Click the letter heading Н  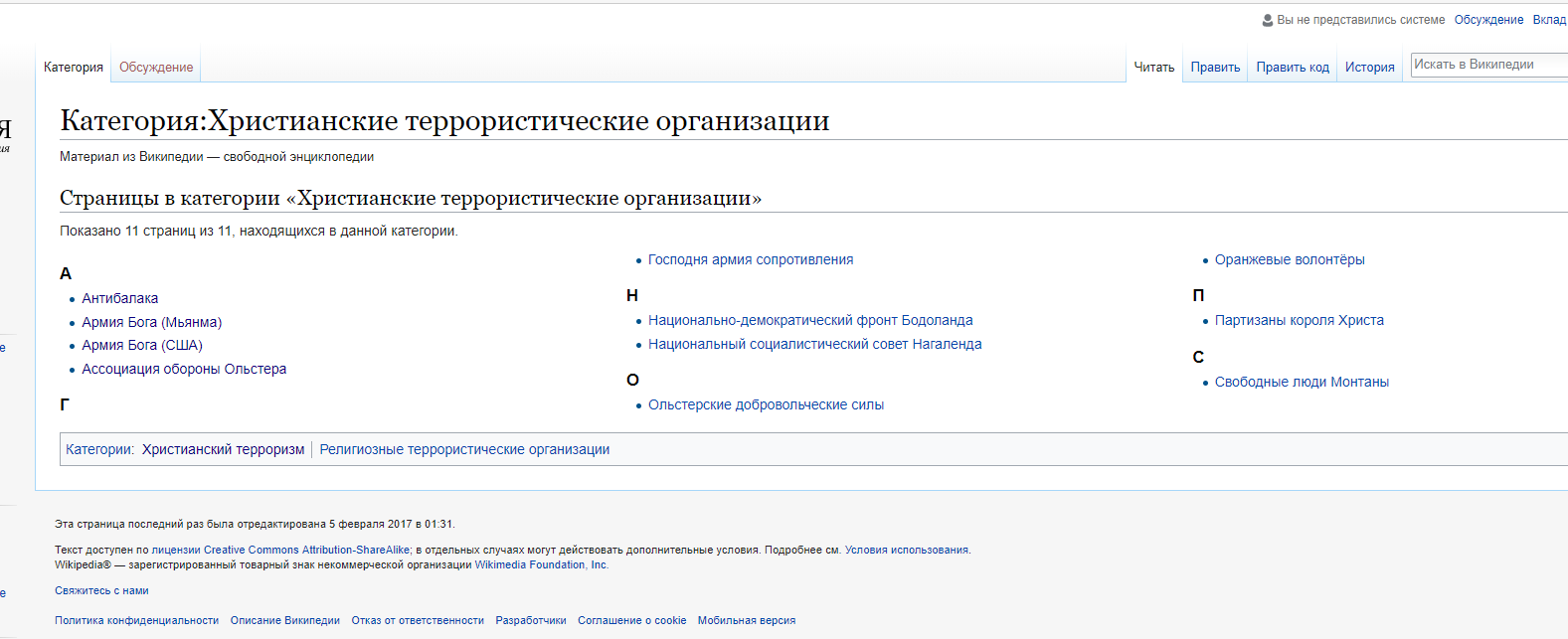click(x=632, y=295)
